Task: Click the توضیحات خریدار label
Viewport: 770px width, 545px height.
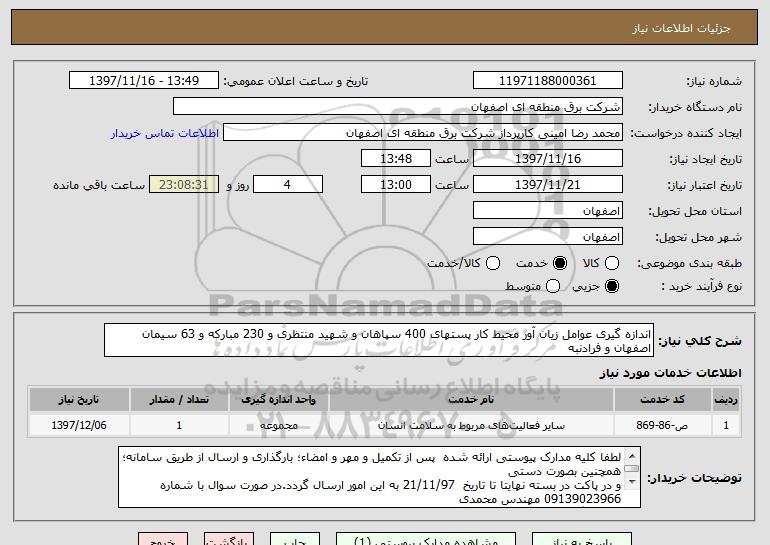Action: (694, 478)
